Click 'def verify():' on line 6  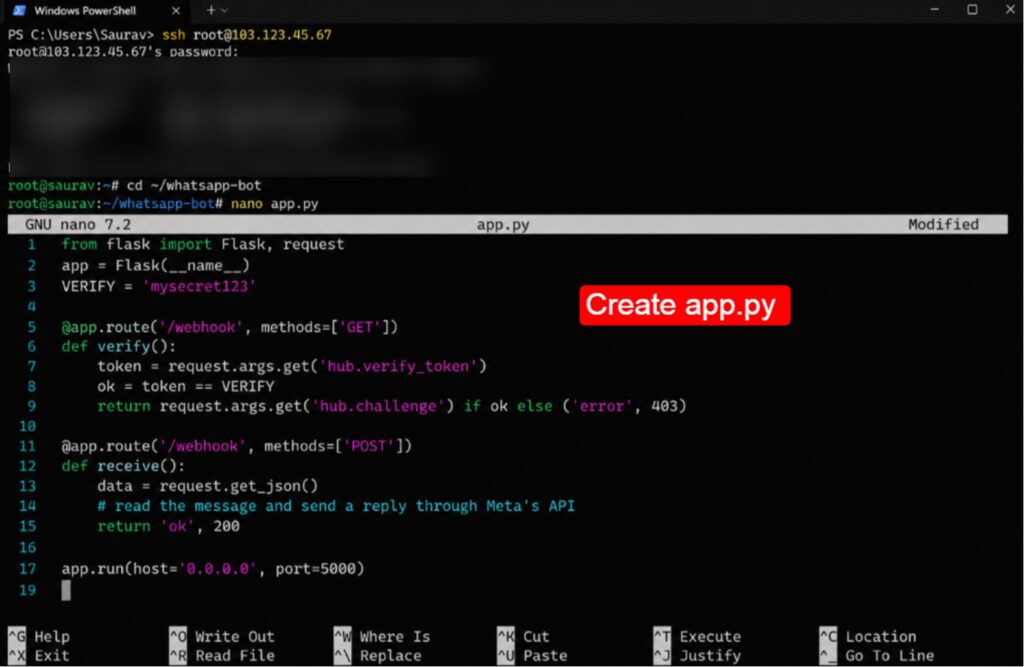pyautogui.click(x=118, y=346)
